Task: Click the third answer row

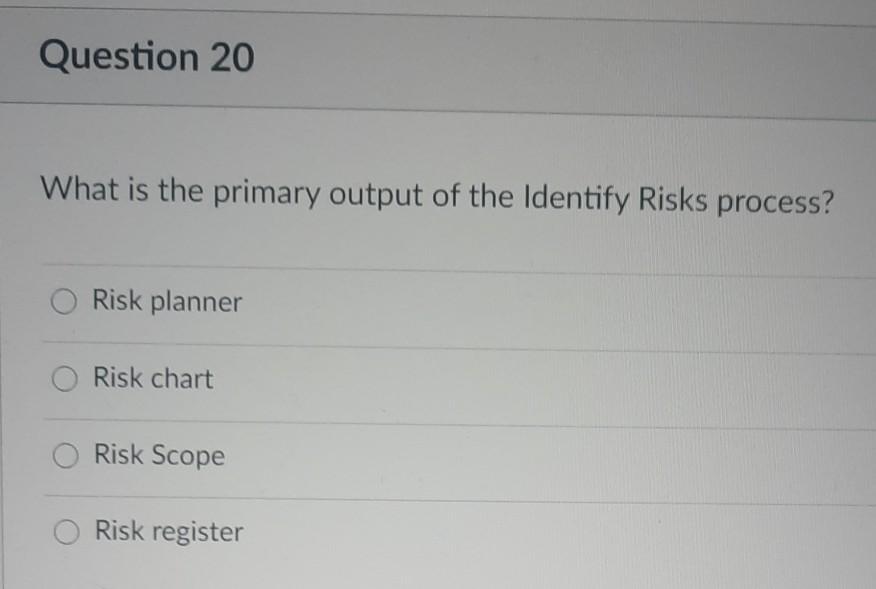Action: pos(438,456)
